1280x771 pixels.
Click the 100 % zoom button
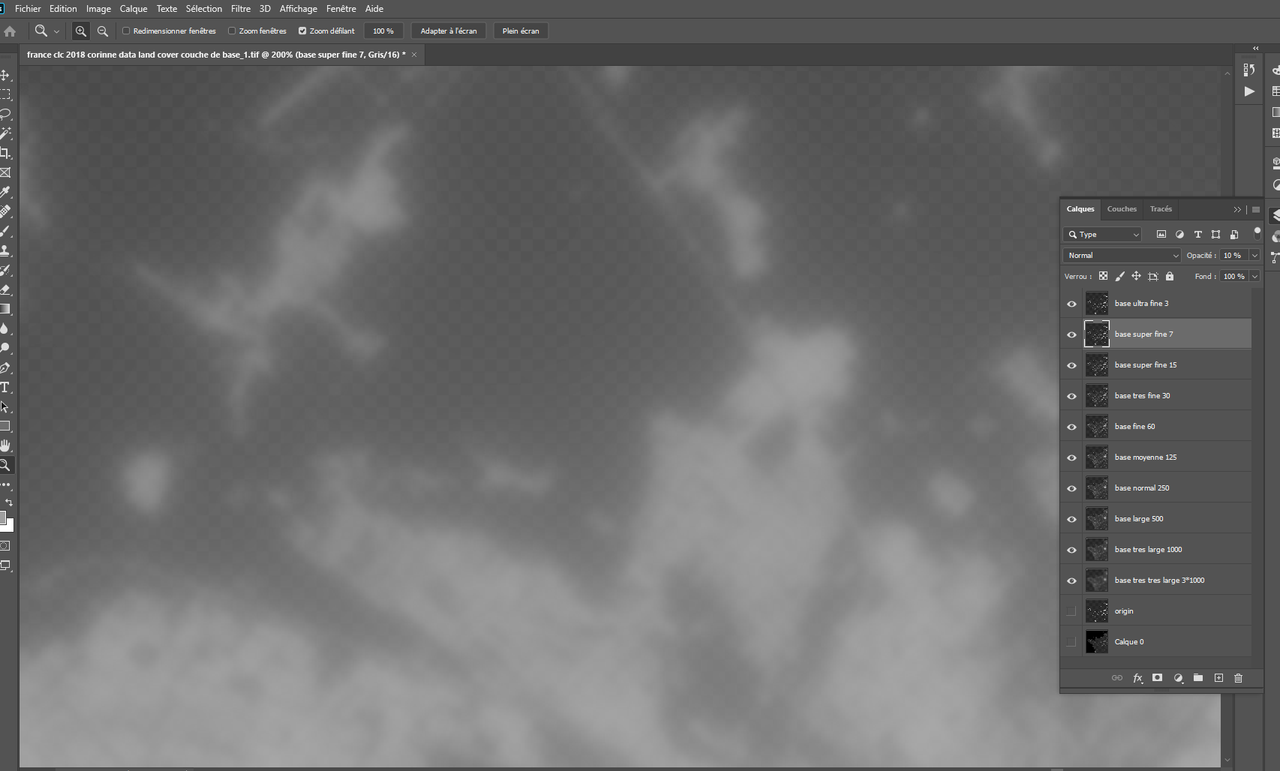point(383,31)
